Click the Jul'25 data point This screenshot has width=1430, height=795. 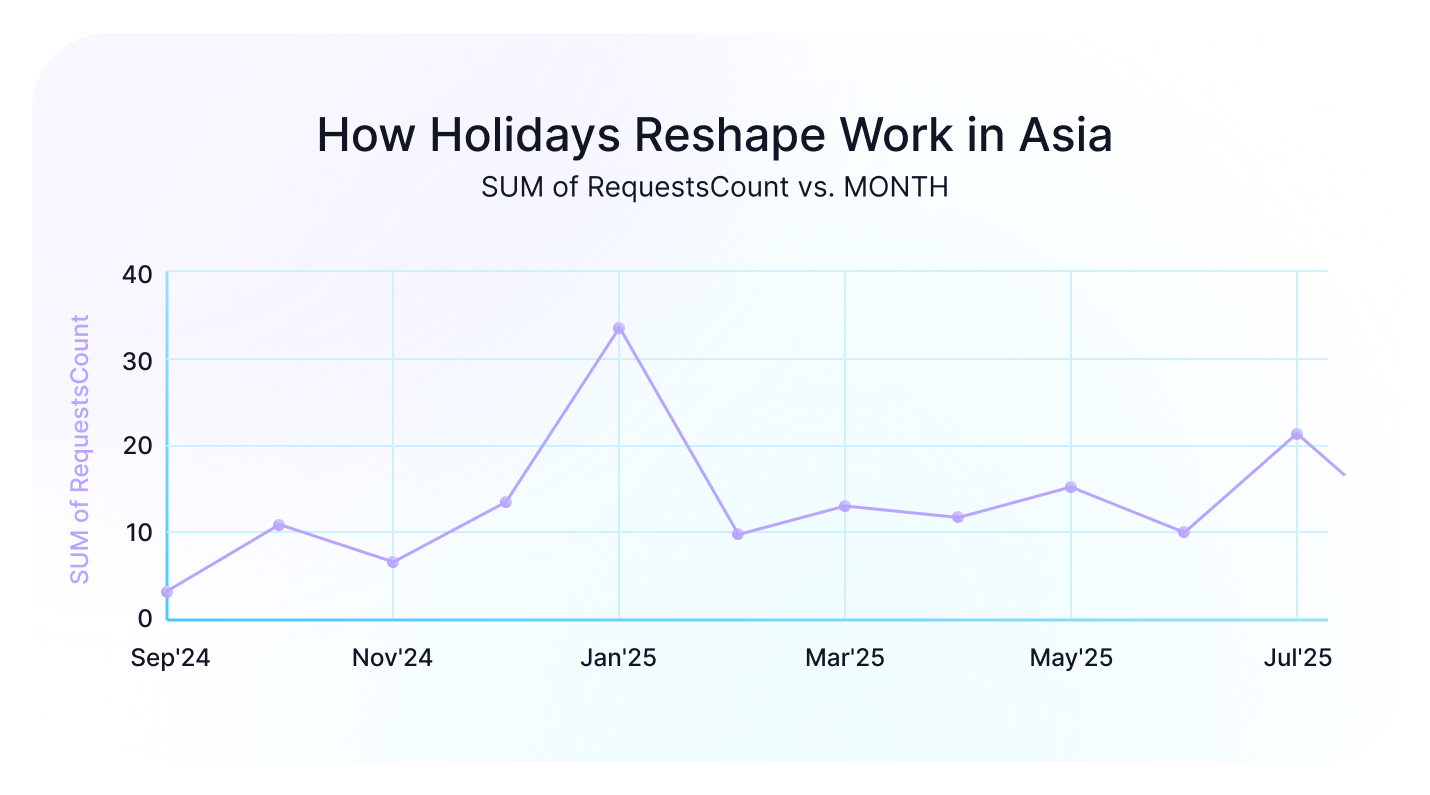click(1295, 434)
